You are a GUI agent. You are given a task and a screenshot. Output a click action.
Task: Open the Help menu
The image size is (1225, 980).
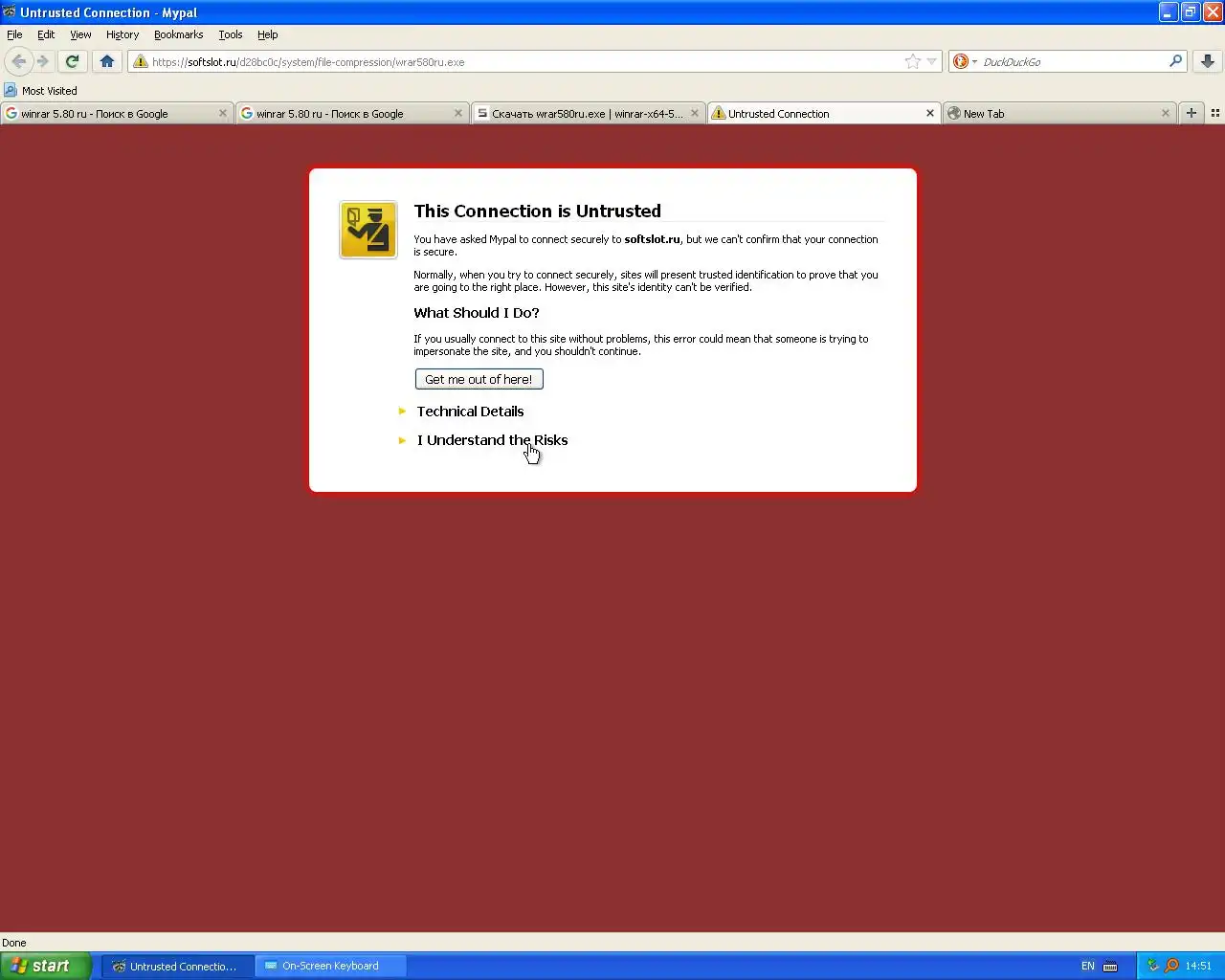267,34
